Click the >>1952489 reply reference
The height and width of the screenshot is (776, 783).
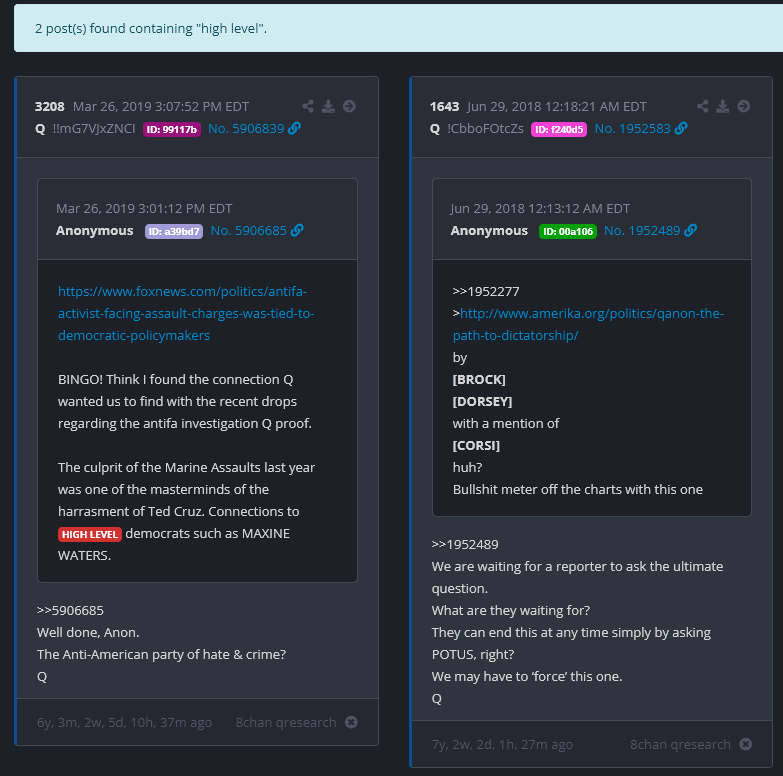point(465,544)
